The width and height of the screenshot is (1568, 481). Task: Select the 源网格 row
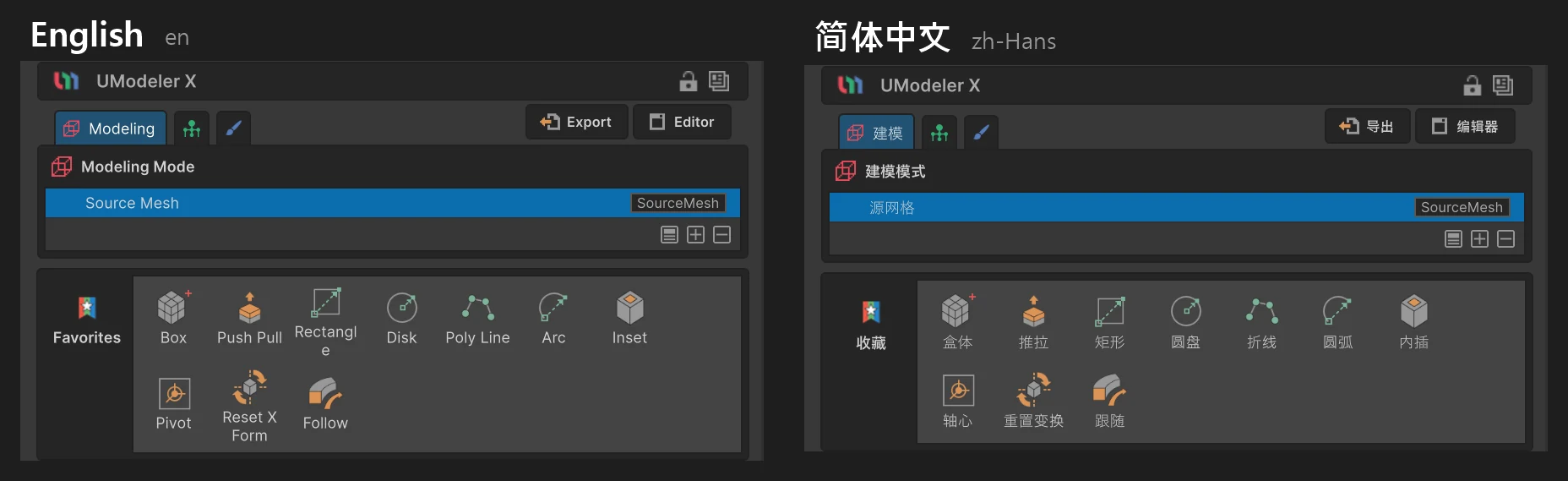pos(1177,207)
